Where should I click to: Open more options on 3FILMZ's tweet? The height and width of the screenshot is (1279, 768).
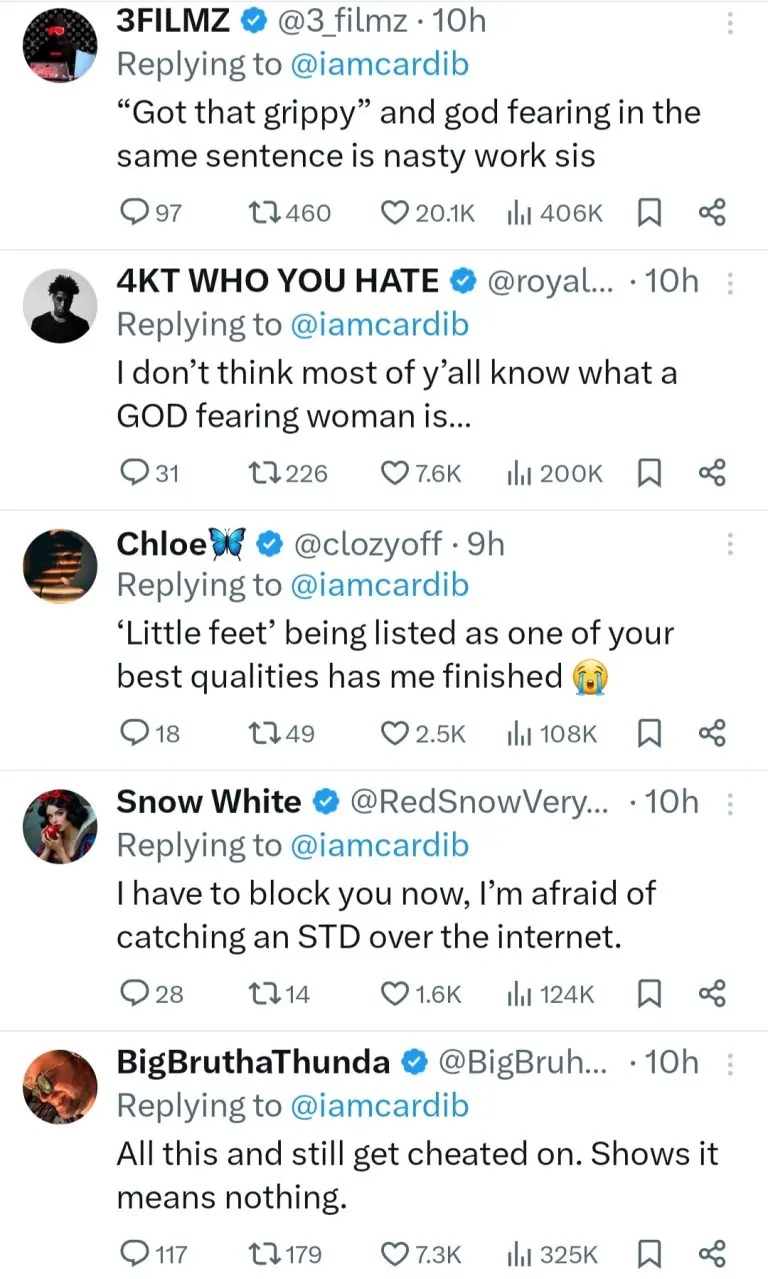click(730, 22)
